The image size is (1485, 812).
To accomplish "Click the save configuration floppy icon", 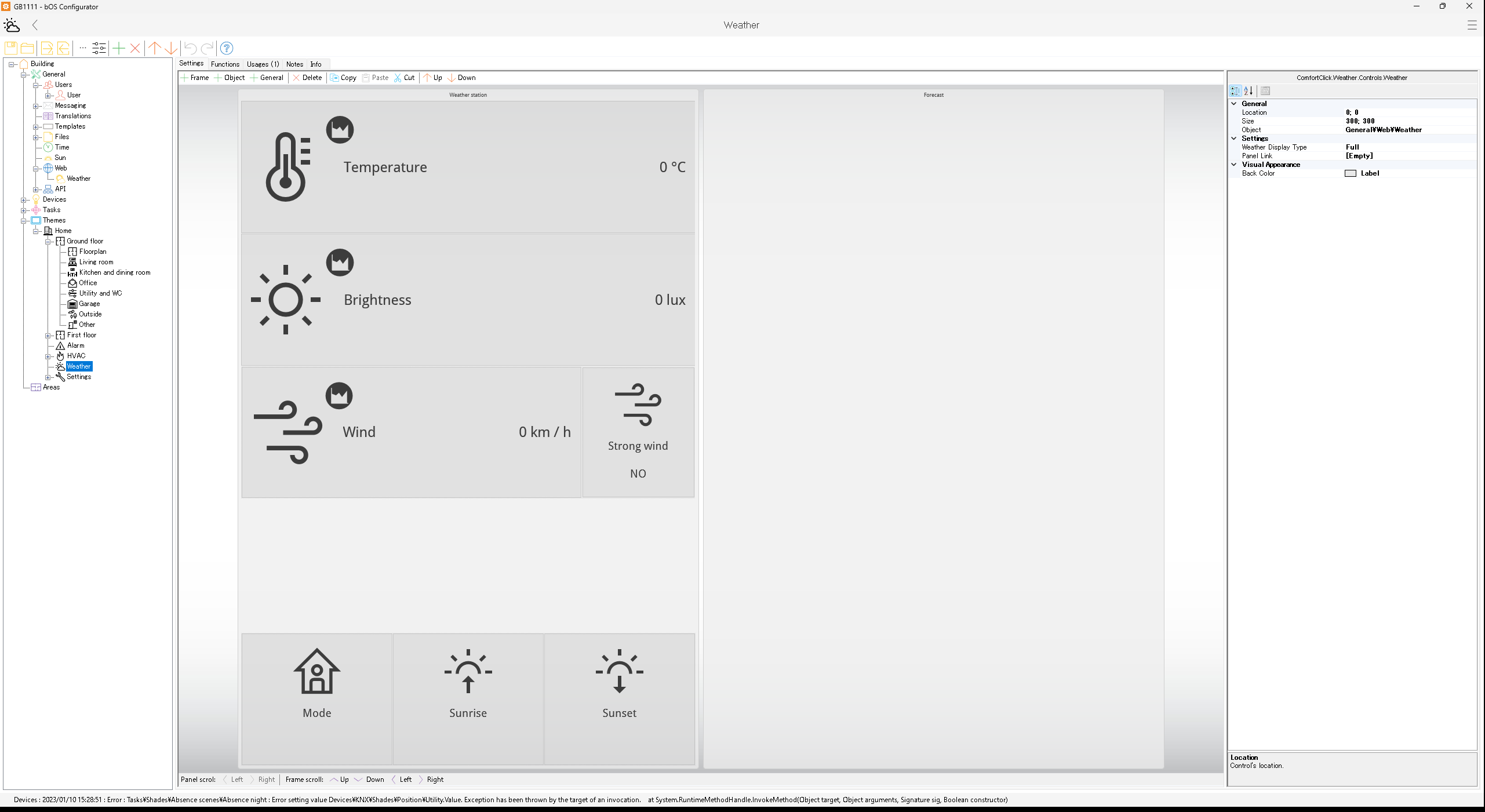I will pyautogui.click(x=11, y=48).
